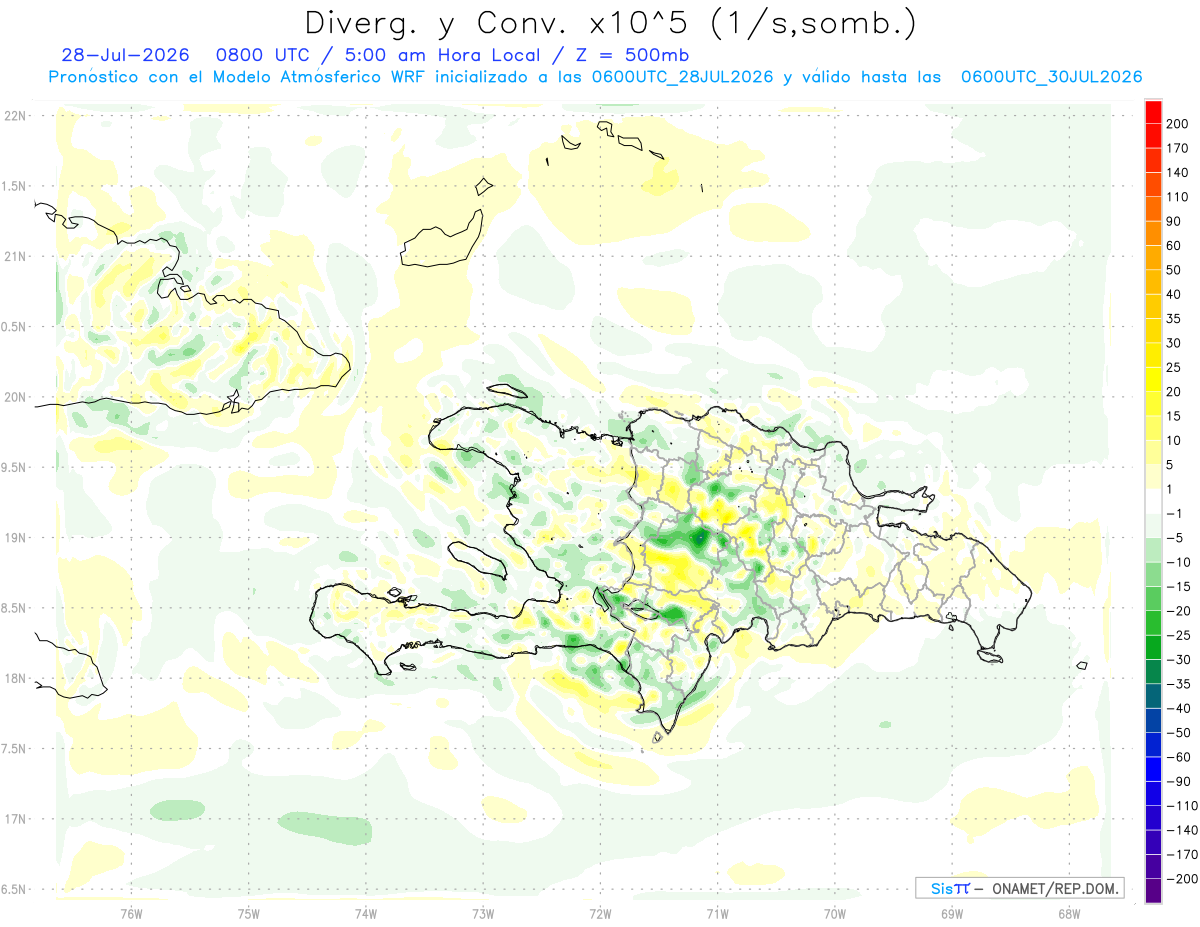Click the longitude label '69W'
The height and width of the screenshot is (927, 1200).
(952, 913)
